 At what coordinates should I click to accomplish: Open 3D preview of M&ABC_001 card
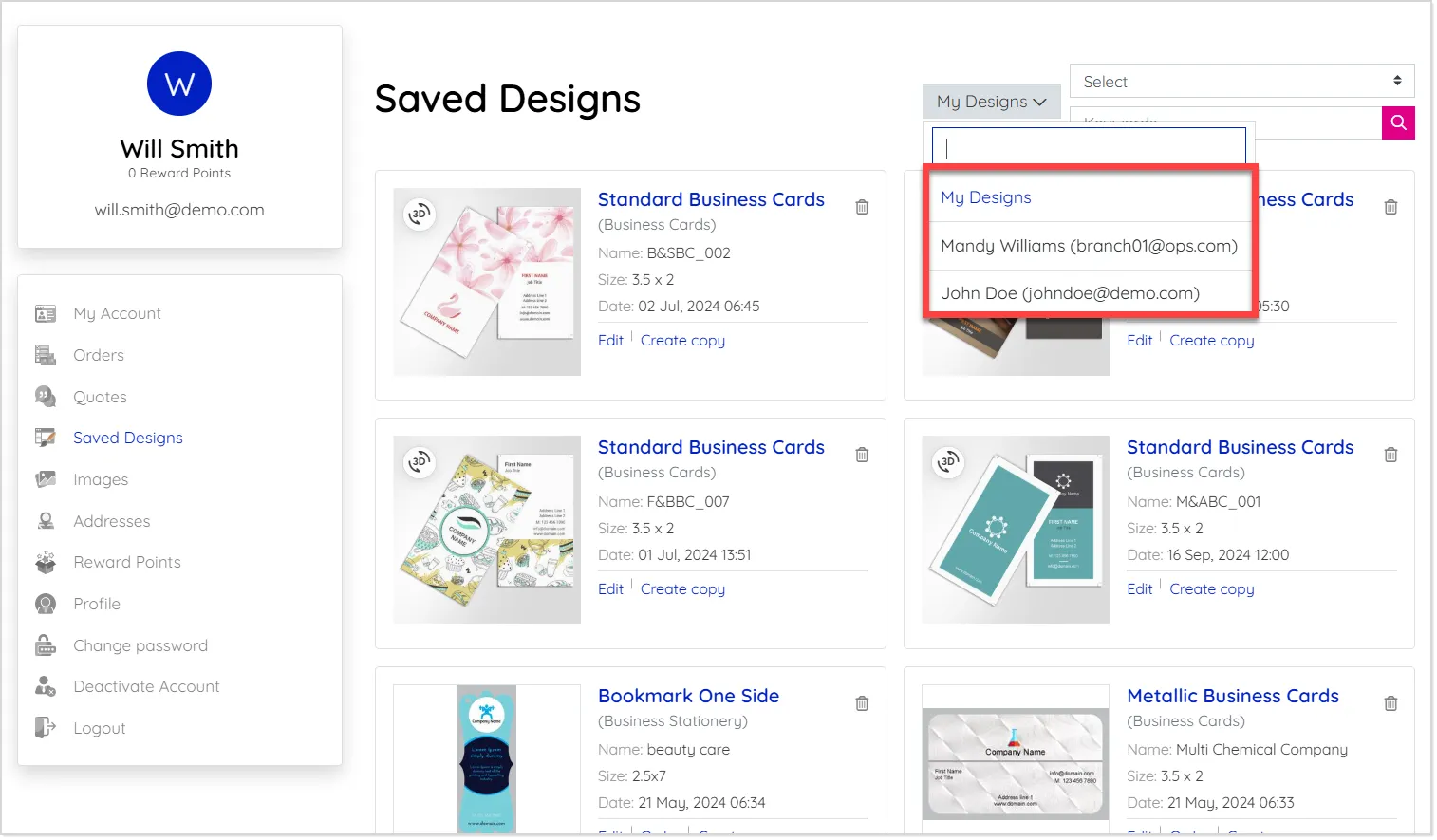(x=947, y=462)
